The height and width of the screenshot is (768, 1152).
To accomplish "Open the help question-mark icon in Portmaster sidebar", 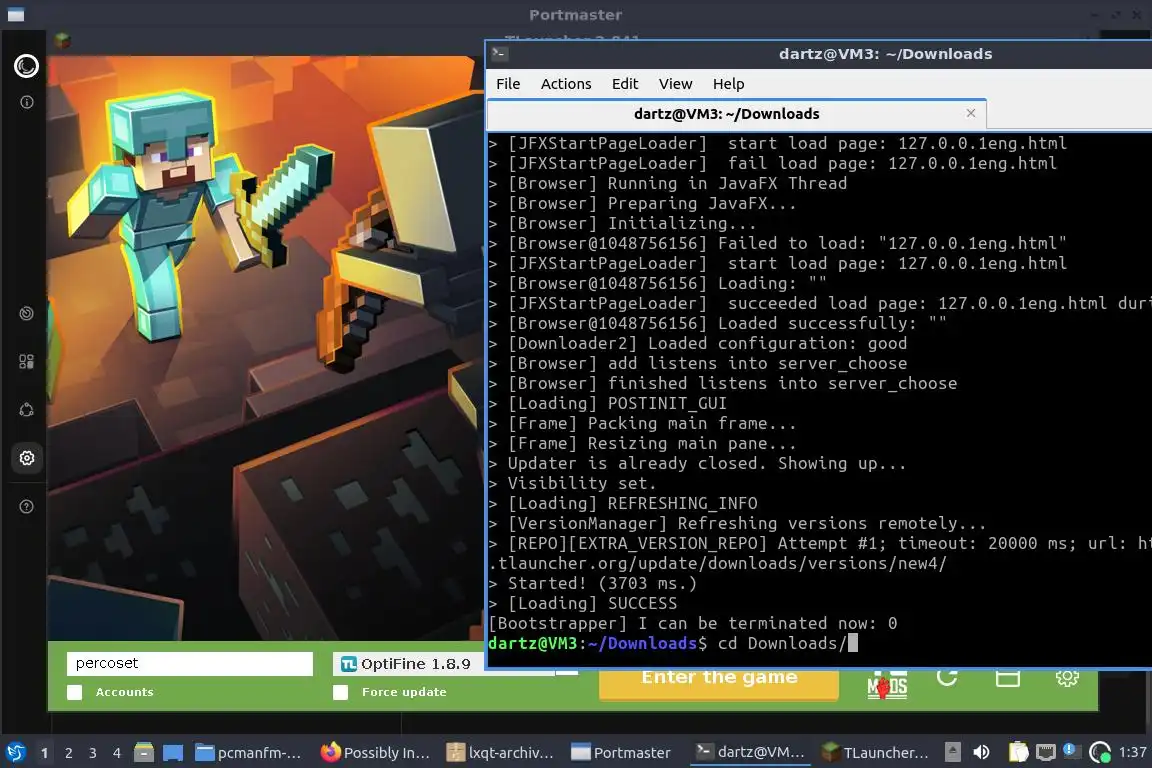I will click(26, 506).
